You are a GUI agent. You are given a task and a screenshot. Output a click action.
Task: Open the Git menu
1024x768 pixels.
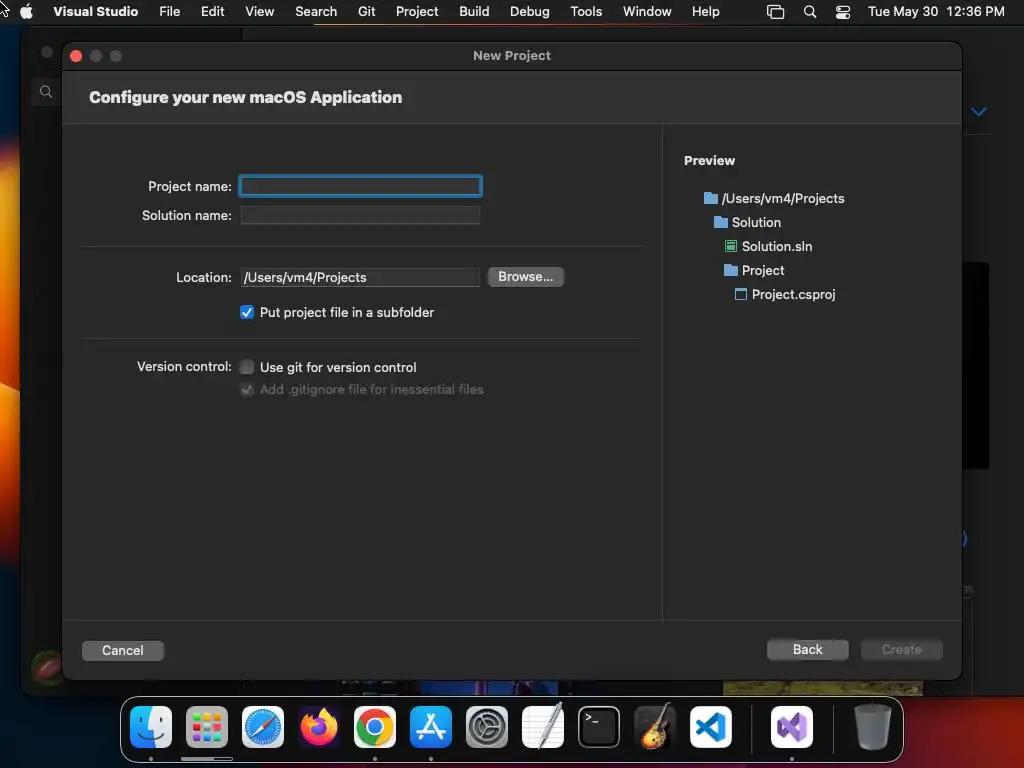tap(366, 12)
